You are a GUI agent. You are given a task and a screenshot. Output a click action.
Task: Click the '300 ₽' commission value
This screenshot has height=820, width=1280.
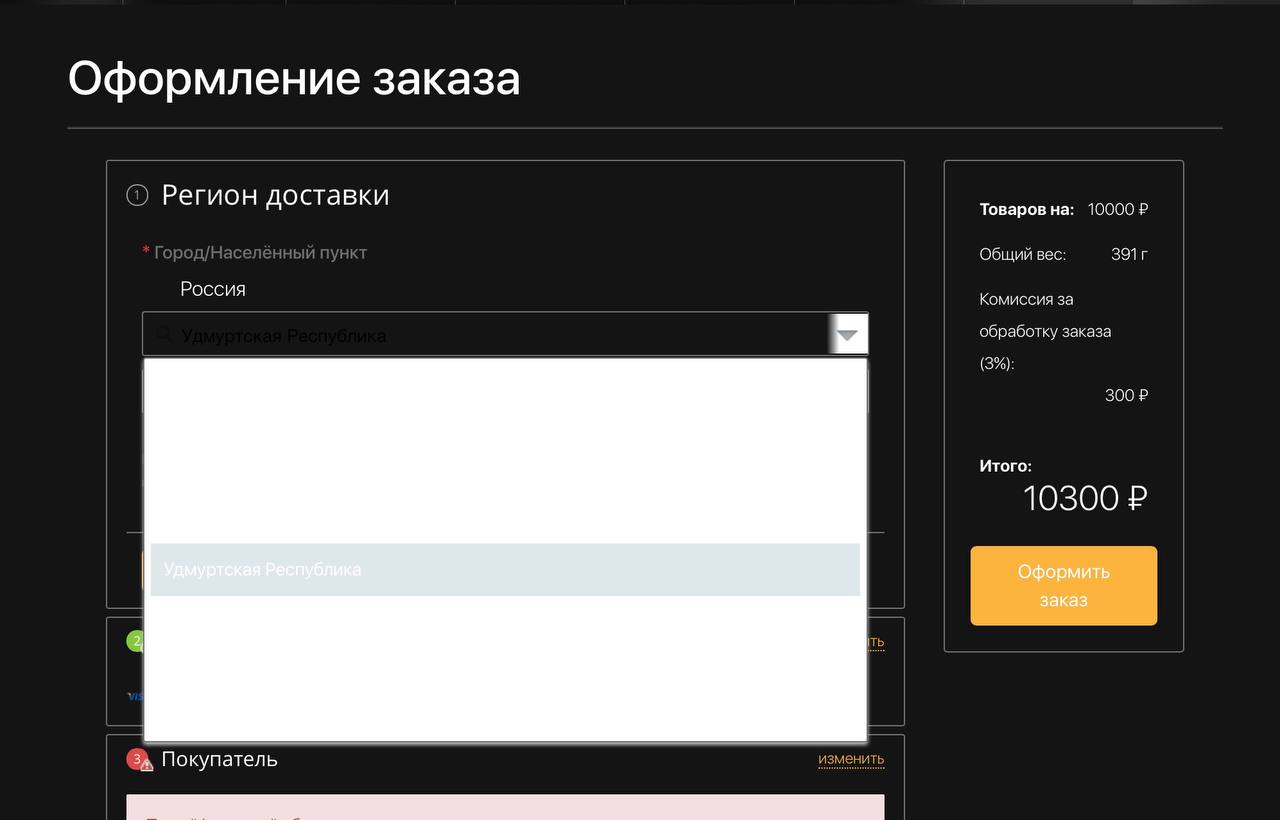(1126, 396)
